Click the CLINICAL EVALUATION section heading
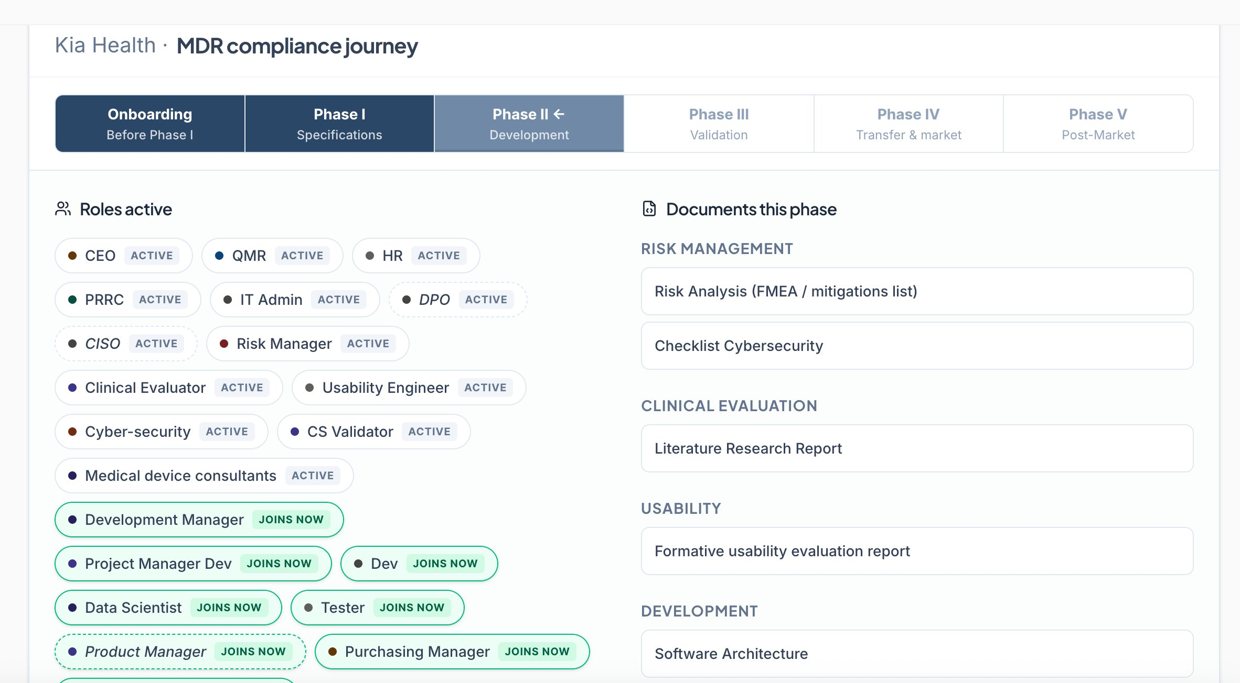Screen dimensions: 1240x683 tap(729, 405)
